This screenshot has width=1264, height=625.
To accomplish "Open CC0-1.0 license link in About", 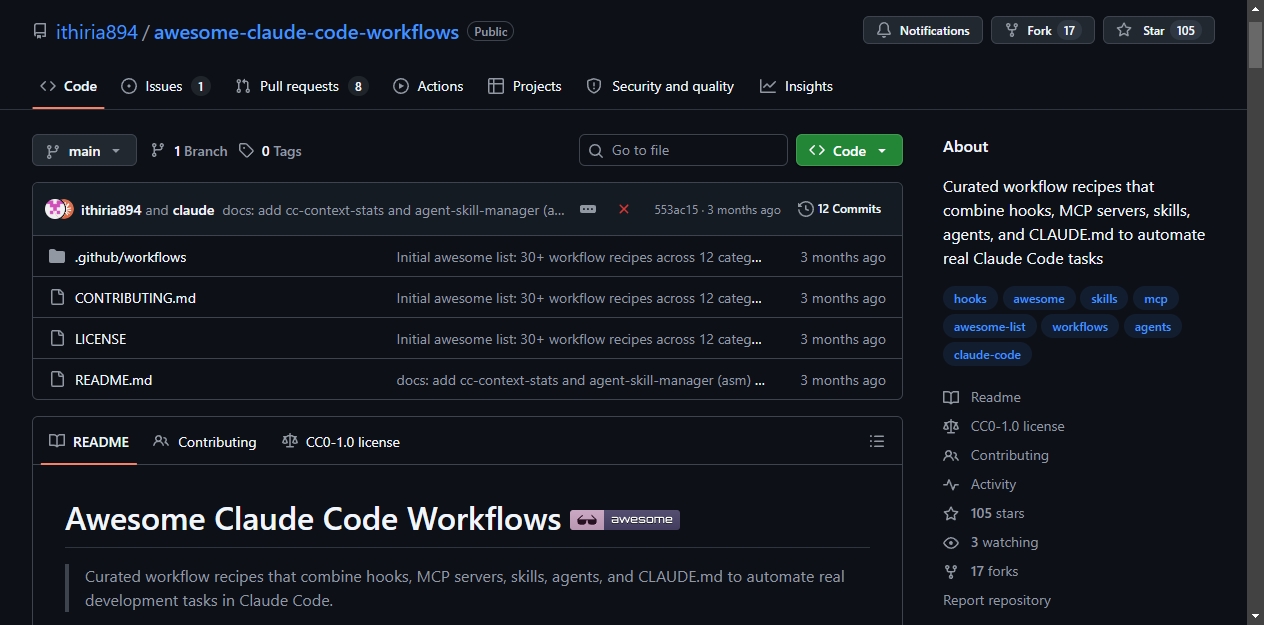I will 1004,426.
